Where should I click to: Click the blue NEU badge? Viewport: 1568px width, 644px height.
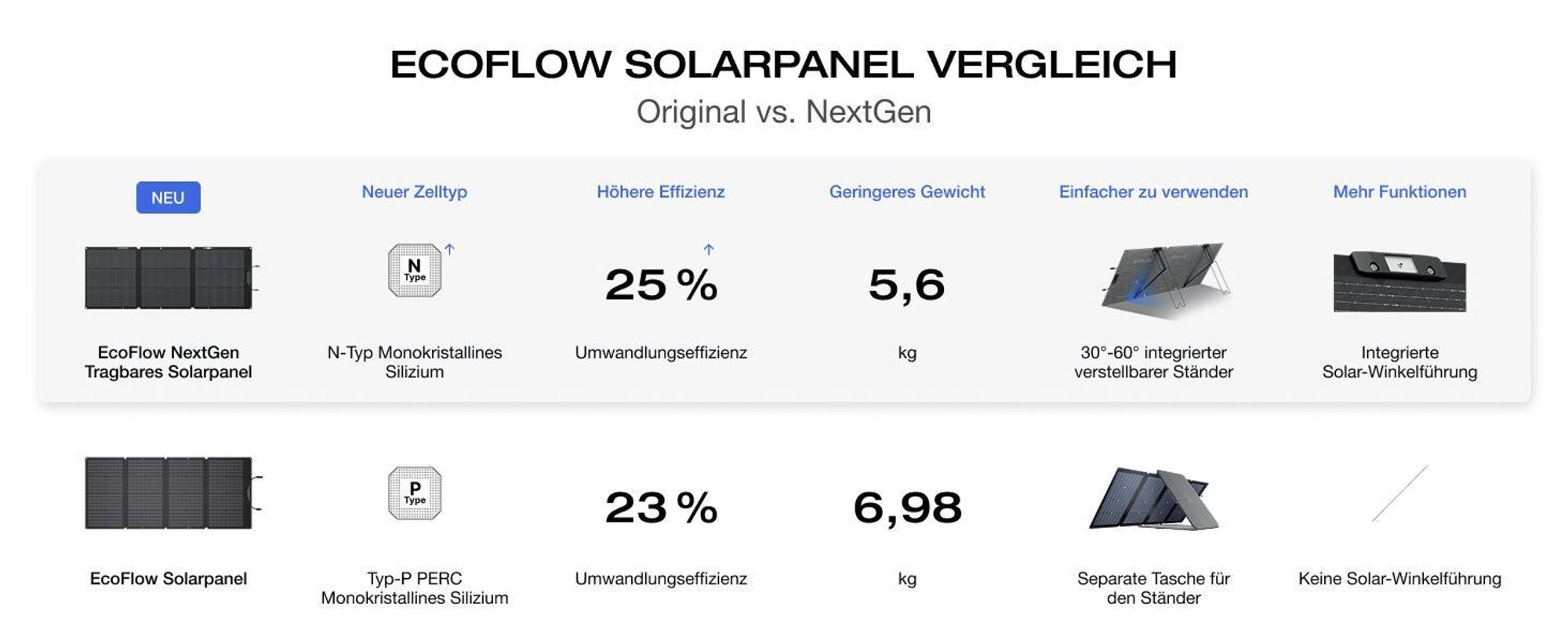click(168, 198)
